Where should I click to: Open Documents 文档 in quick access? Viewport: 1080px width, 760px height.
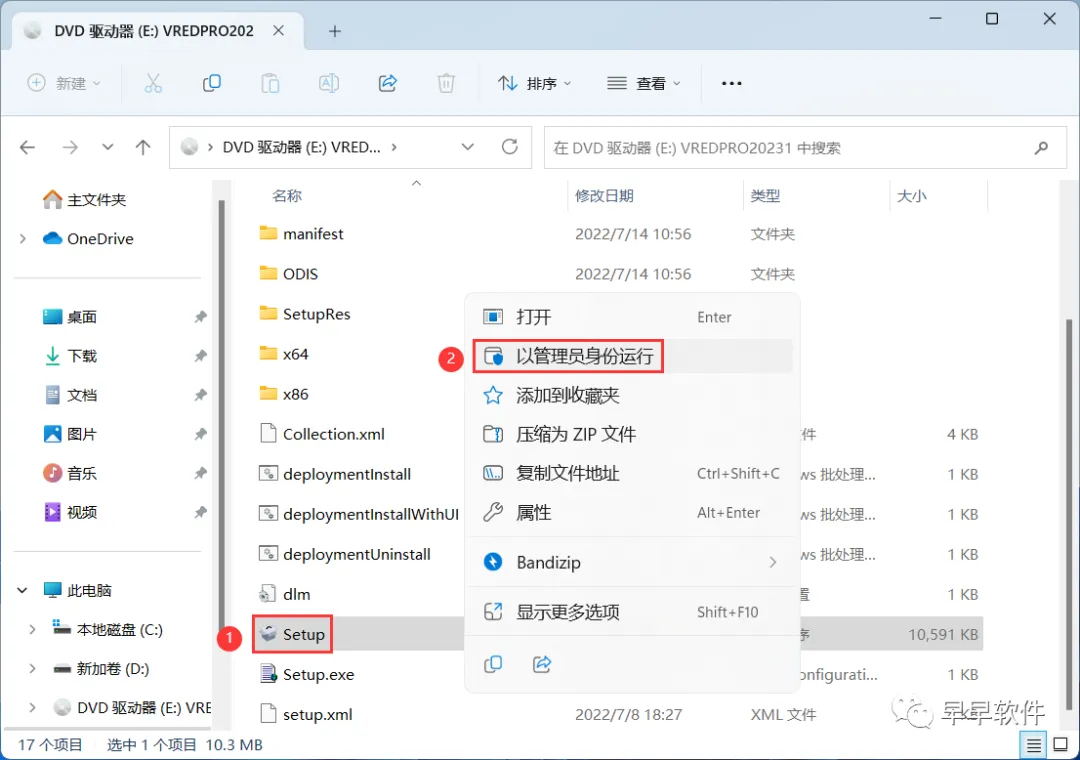pyautogui.click(x=70, y=396)
